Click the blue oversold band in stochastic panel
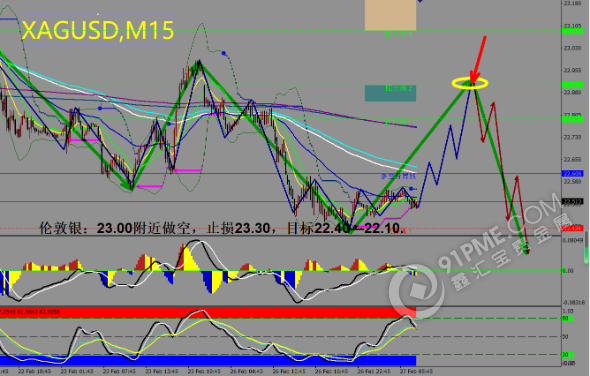The width and height of the screenshot is (590, 376). (x=208, y=360)
